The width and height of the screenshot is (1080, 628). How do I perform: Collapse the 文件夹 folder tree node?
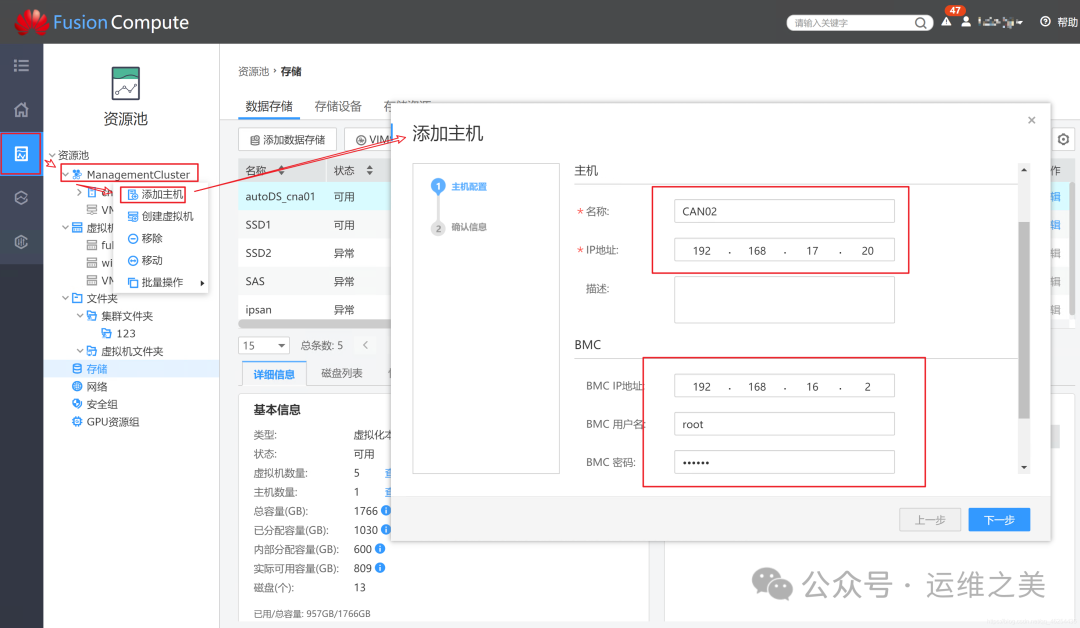65,298
